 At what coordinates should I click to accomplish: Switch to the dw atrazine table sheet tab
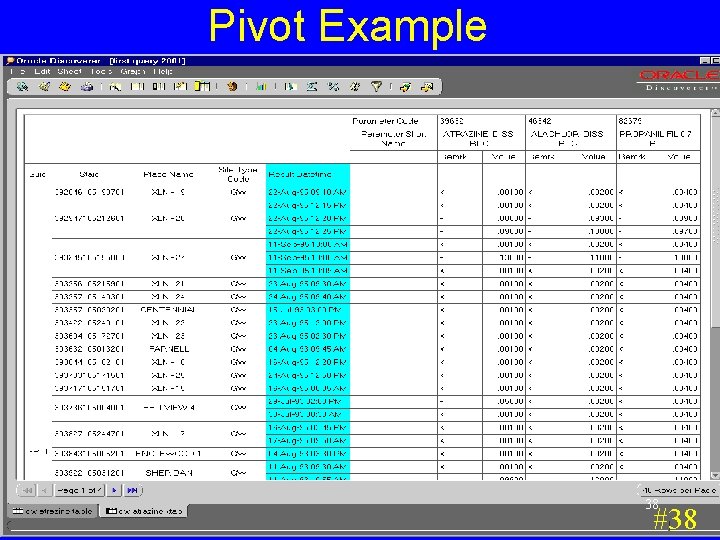(x=52, y=511)
